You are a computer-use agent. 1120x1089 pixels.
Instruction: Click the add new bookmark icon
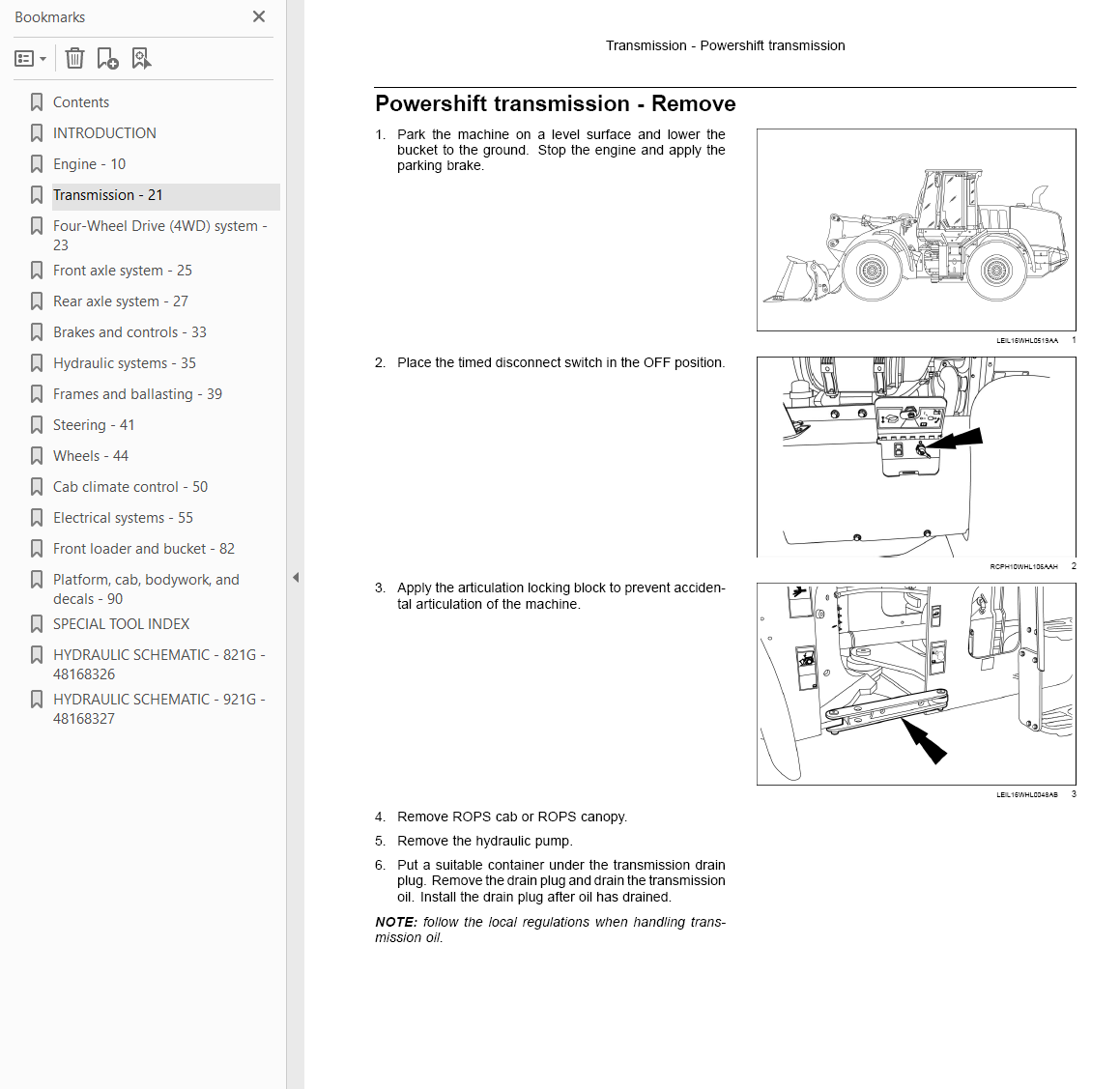tap(107, 58)
